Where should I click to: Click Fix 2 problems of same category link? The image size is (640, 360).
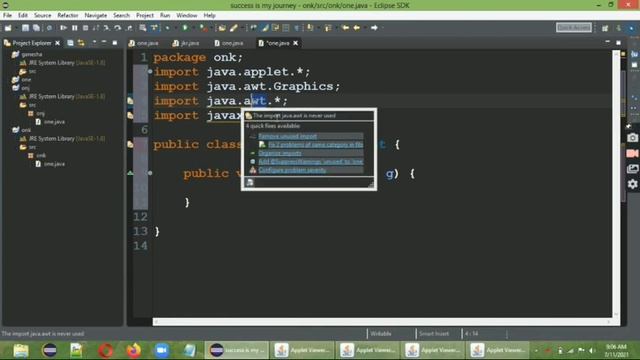pos(315,144)
